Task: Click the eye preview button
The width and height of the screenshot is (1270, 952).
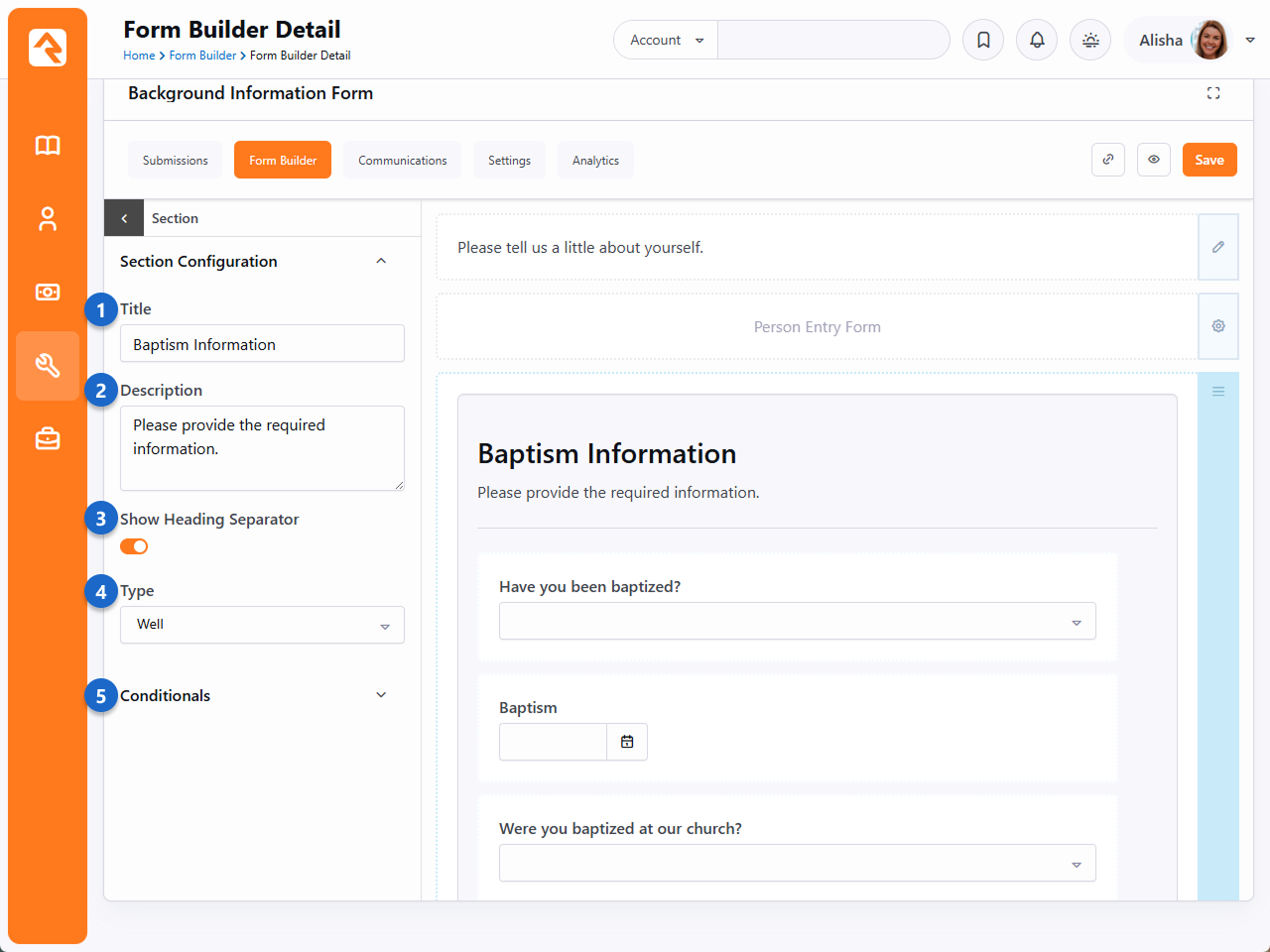Action: coord(1154,160)
